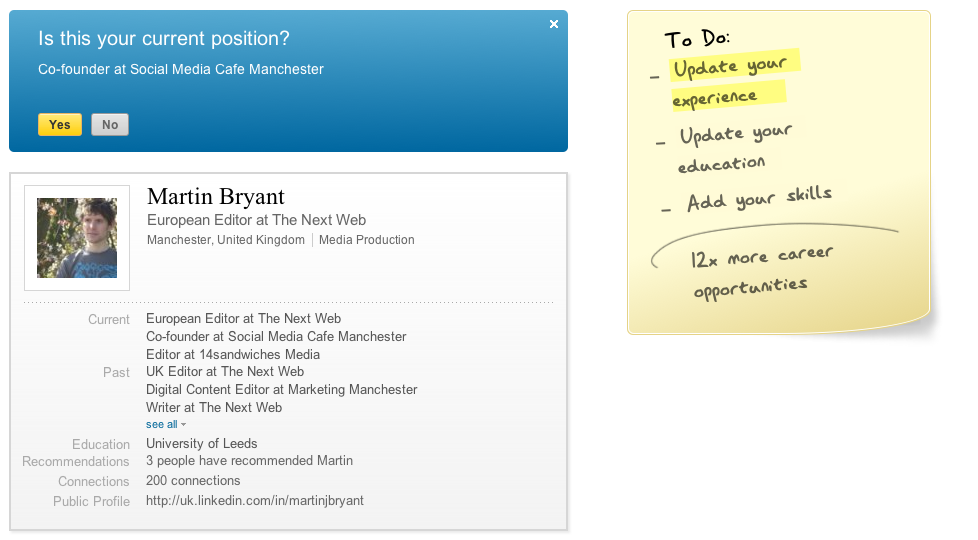
Task: Click '12x more career opportunities' note text
Action: 761,272
